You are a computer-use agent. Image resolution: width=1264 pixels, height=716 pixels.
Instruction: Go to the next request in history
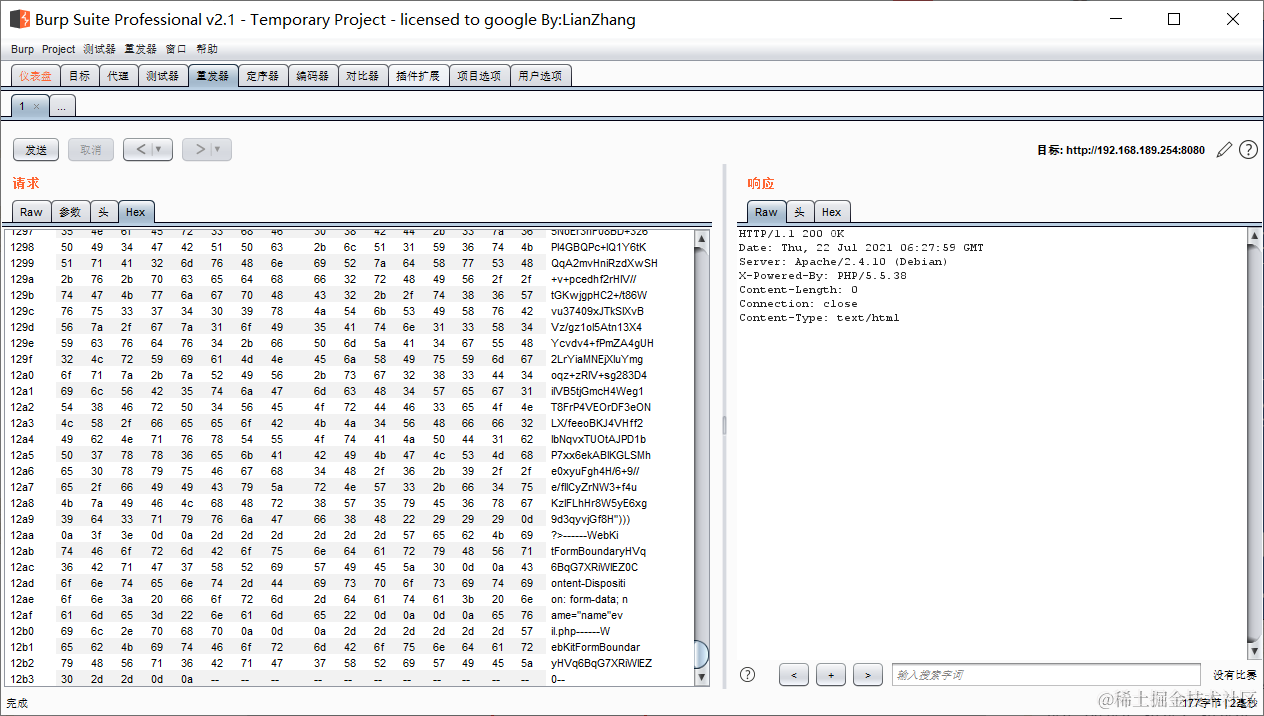click(x=200, y=150)
